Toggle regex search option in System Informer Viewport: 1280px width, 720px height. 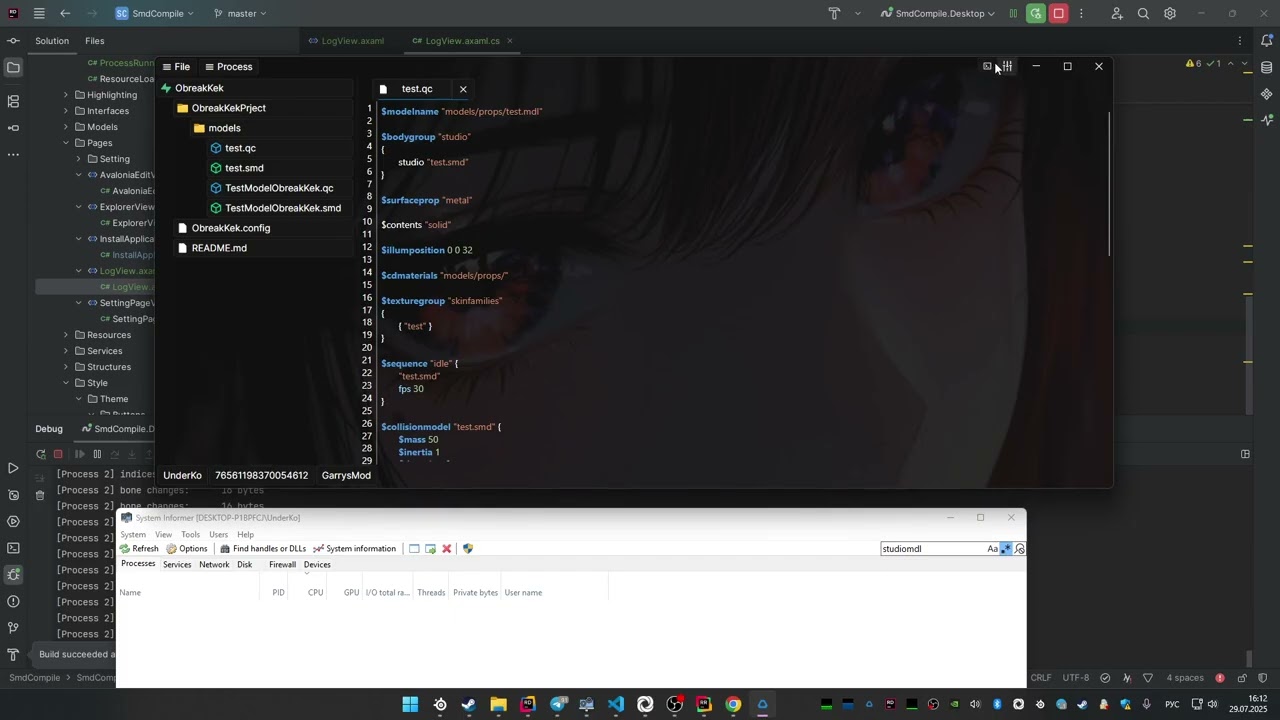[x=1006, y=549]
